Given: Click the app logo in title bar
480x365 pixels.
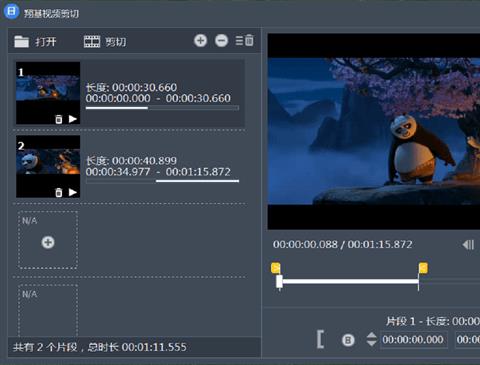Looking at the screenshot, I should tap(11, 12).
